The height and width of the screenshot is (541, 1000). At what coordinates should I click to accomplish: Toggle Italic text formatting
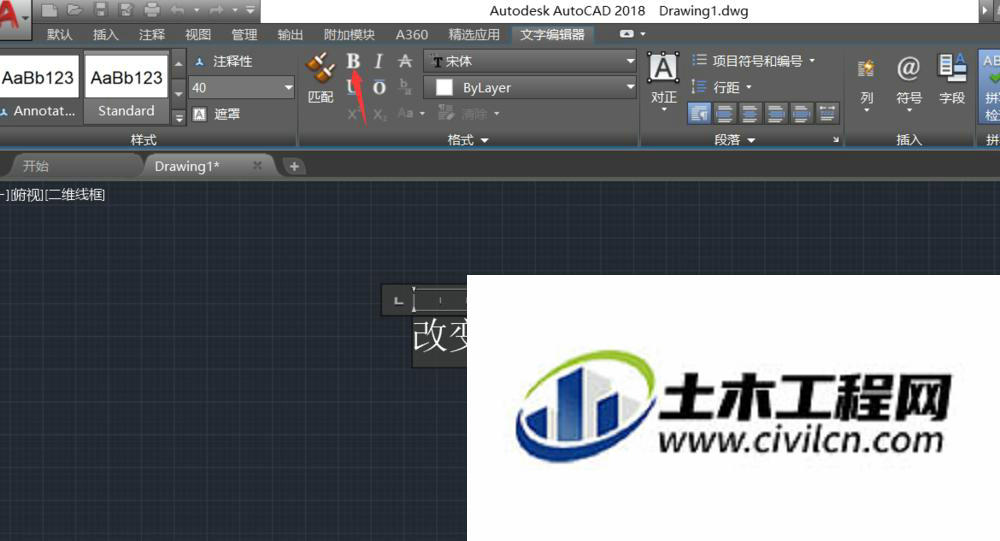[x=379, y=61]
